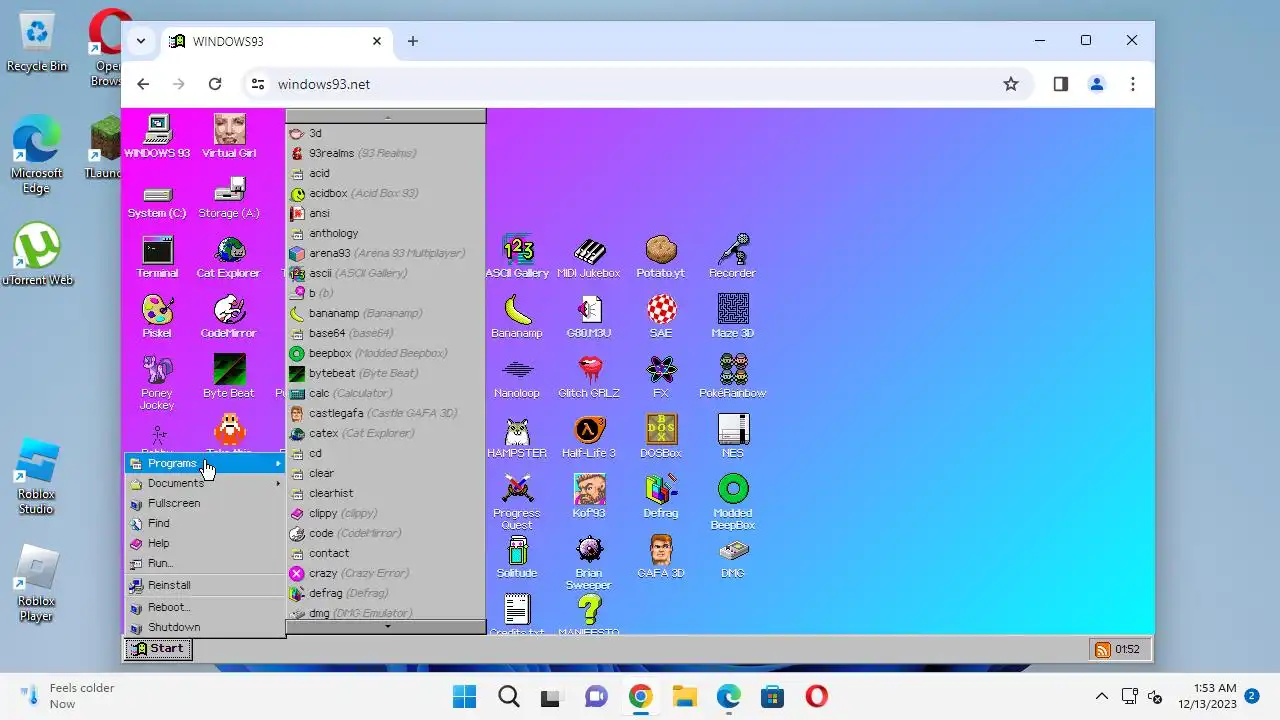Open Opera from the Windows taskbar
This screenshot has width=1280, height=720.
point(816,696)
